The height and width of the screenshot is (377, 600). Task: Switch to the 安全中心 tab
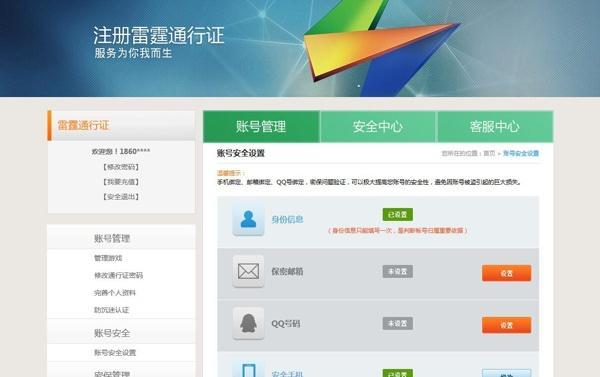tap(378, 127)
